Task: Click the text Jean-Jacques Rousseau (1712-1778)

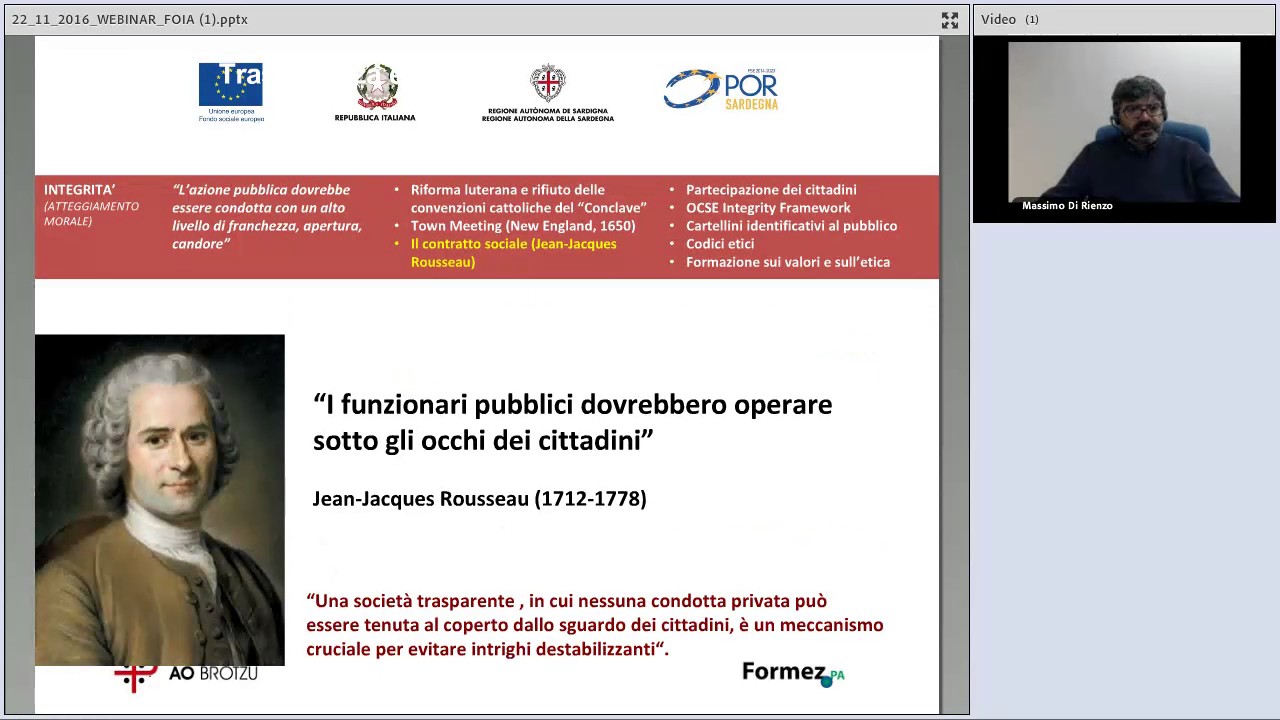Action: click(479, 499)
